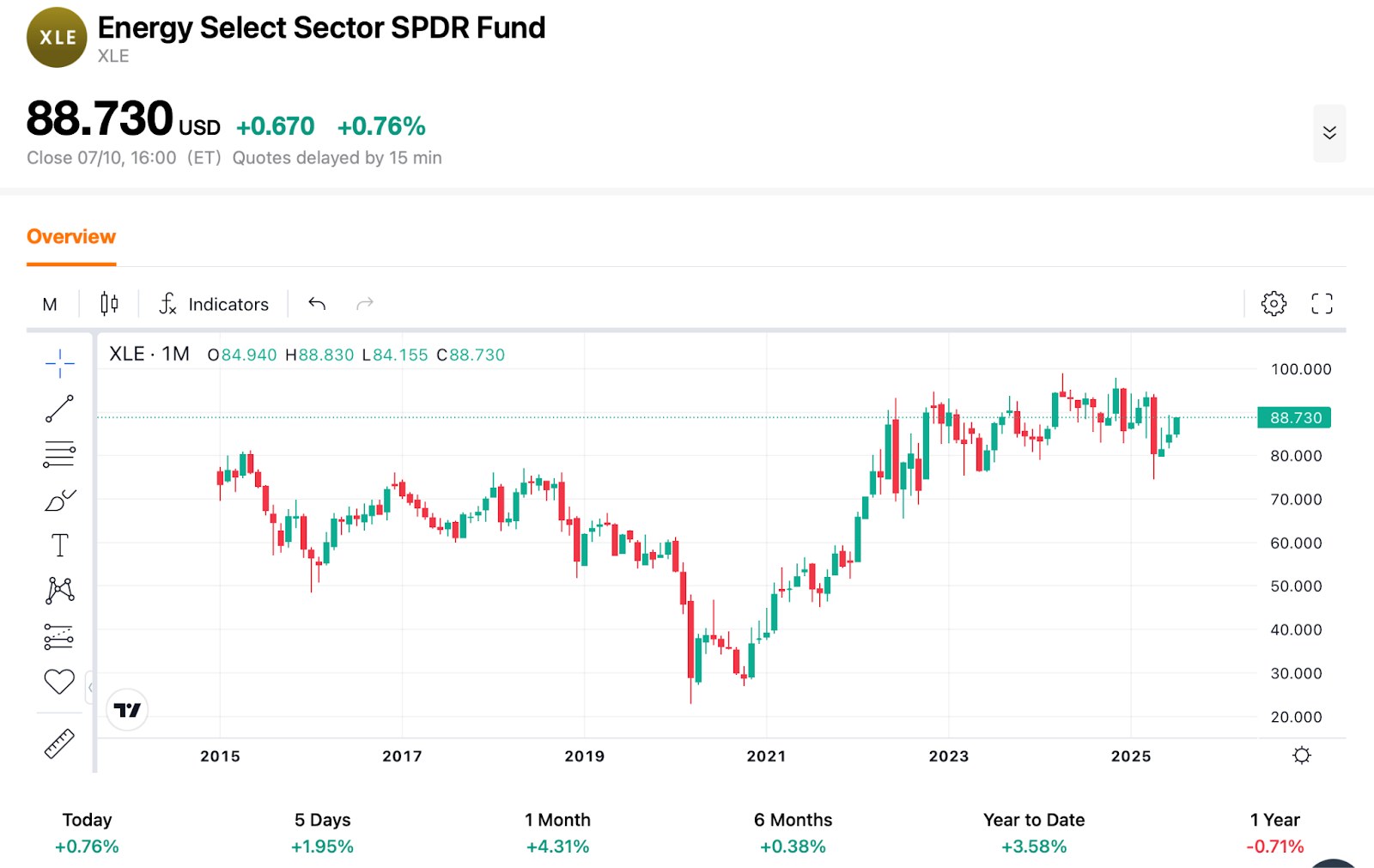Click the +0.670 price change value
1374x868 pixels.
(276, 126)
